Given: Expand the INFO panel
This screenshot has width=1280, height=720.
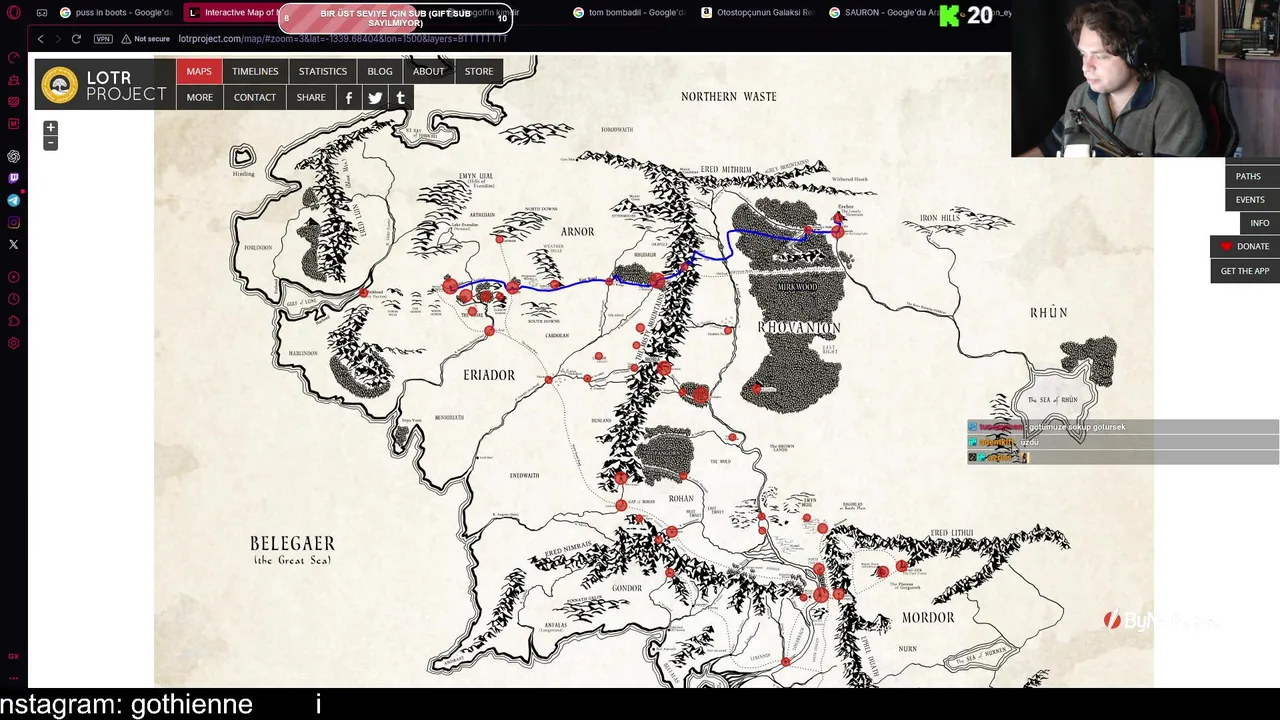Looking at the screenshot, I should pos(1260,223).
